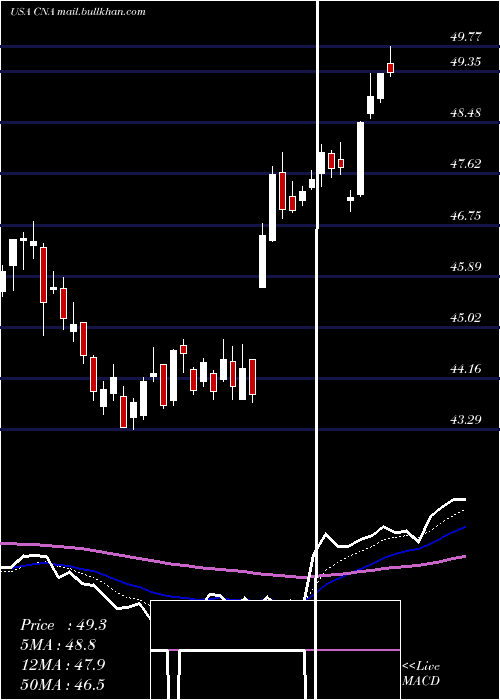This screenshot has width=500, height=700.
Task: Click the 46.75 price level label
Action: click(x=466, y=216)
